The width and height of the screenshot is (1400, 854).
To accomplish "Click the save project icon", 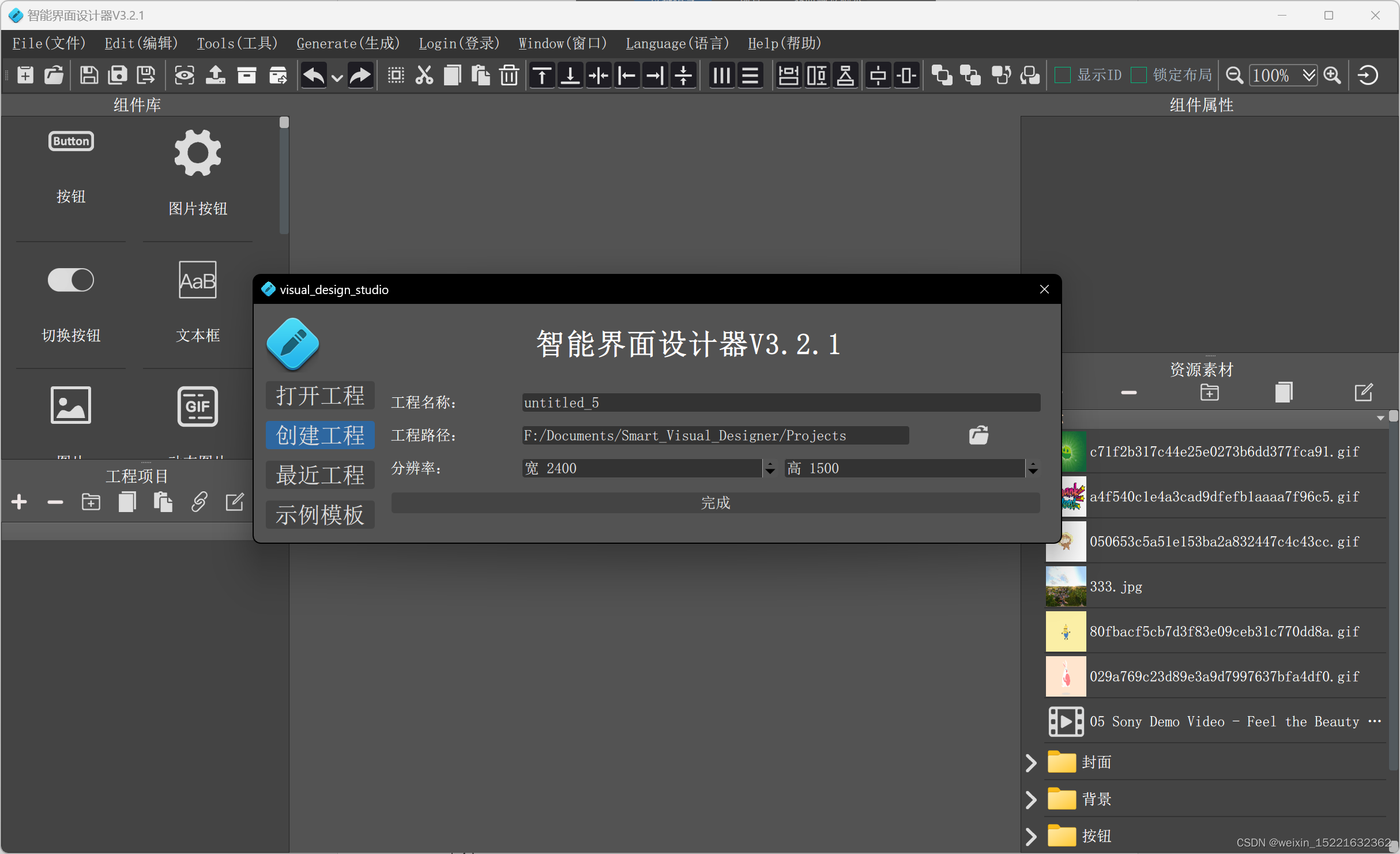I will click(89, 76).
